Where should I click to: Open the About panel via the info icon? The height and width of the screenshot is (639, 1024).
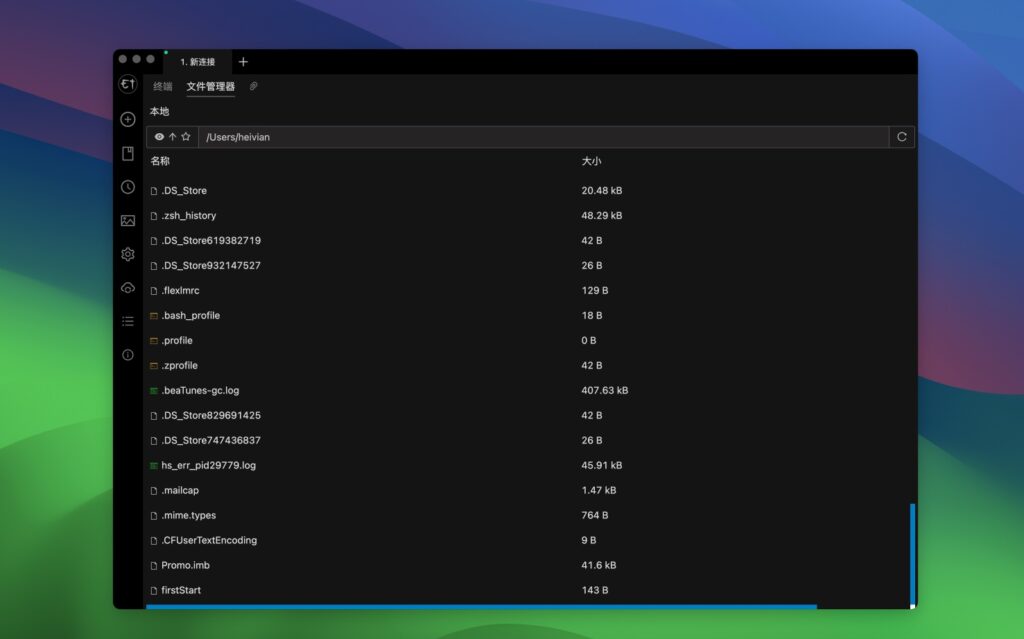127,354
